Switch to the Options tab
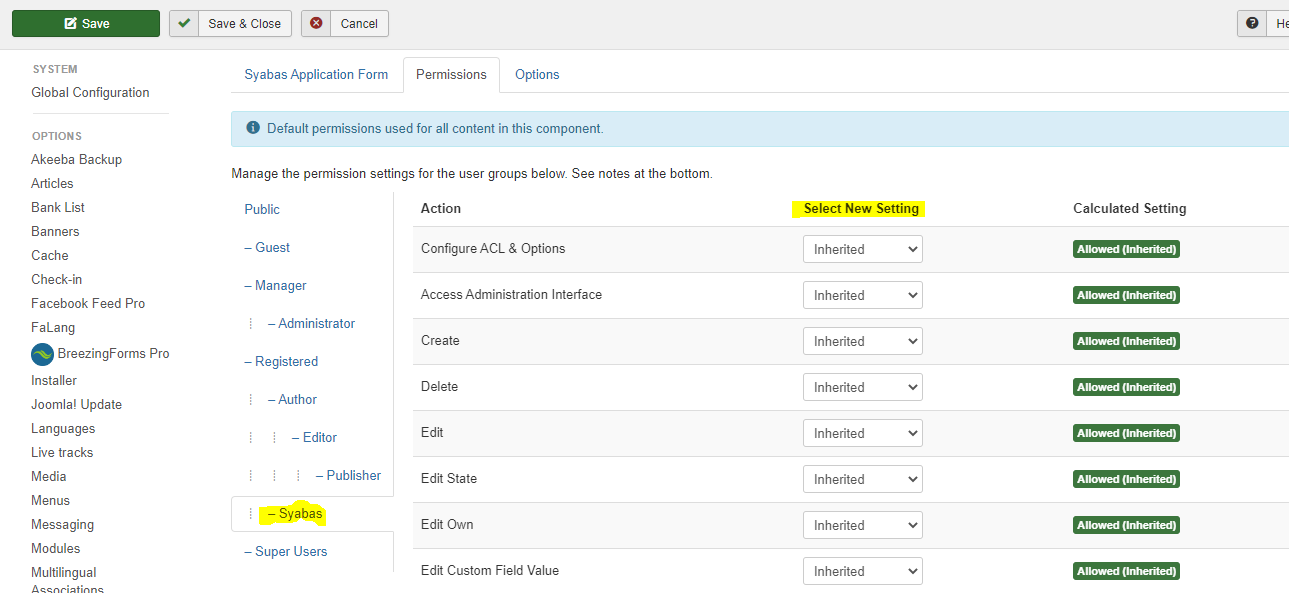The width and height of the screenshot is (1289, 593). tap(537, 75)
